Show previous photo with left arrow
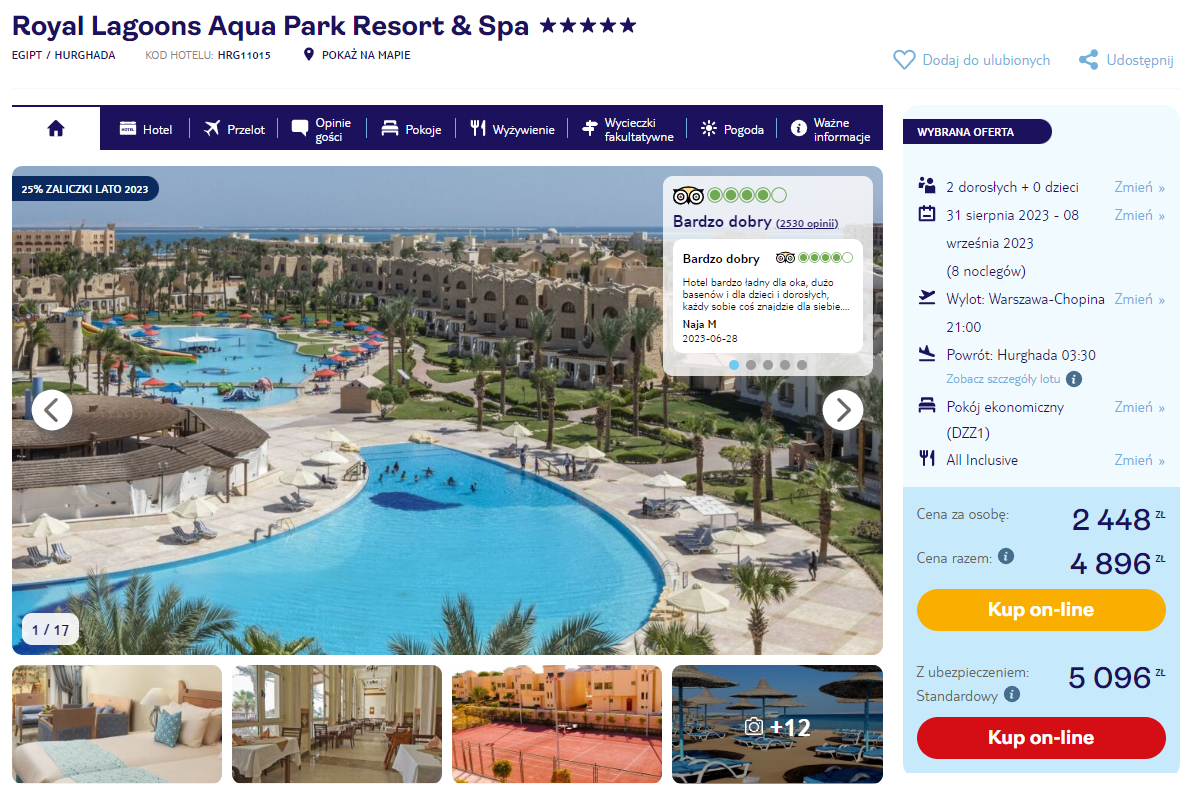Screen dimensions: 1182x788 click(x=52, y=409)
